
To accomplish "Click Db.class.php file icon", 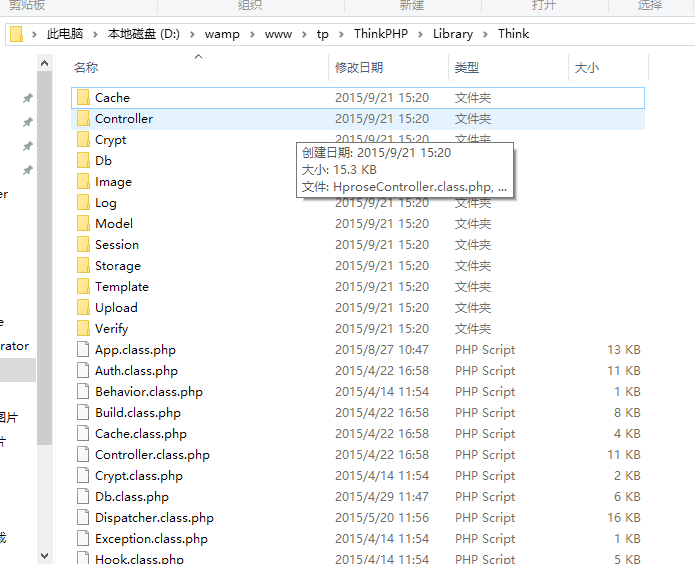I will click(x=83, y=497).
